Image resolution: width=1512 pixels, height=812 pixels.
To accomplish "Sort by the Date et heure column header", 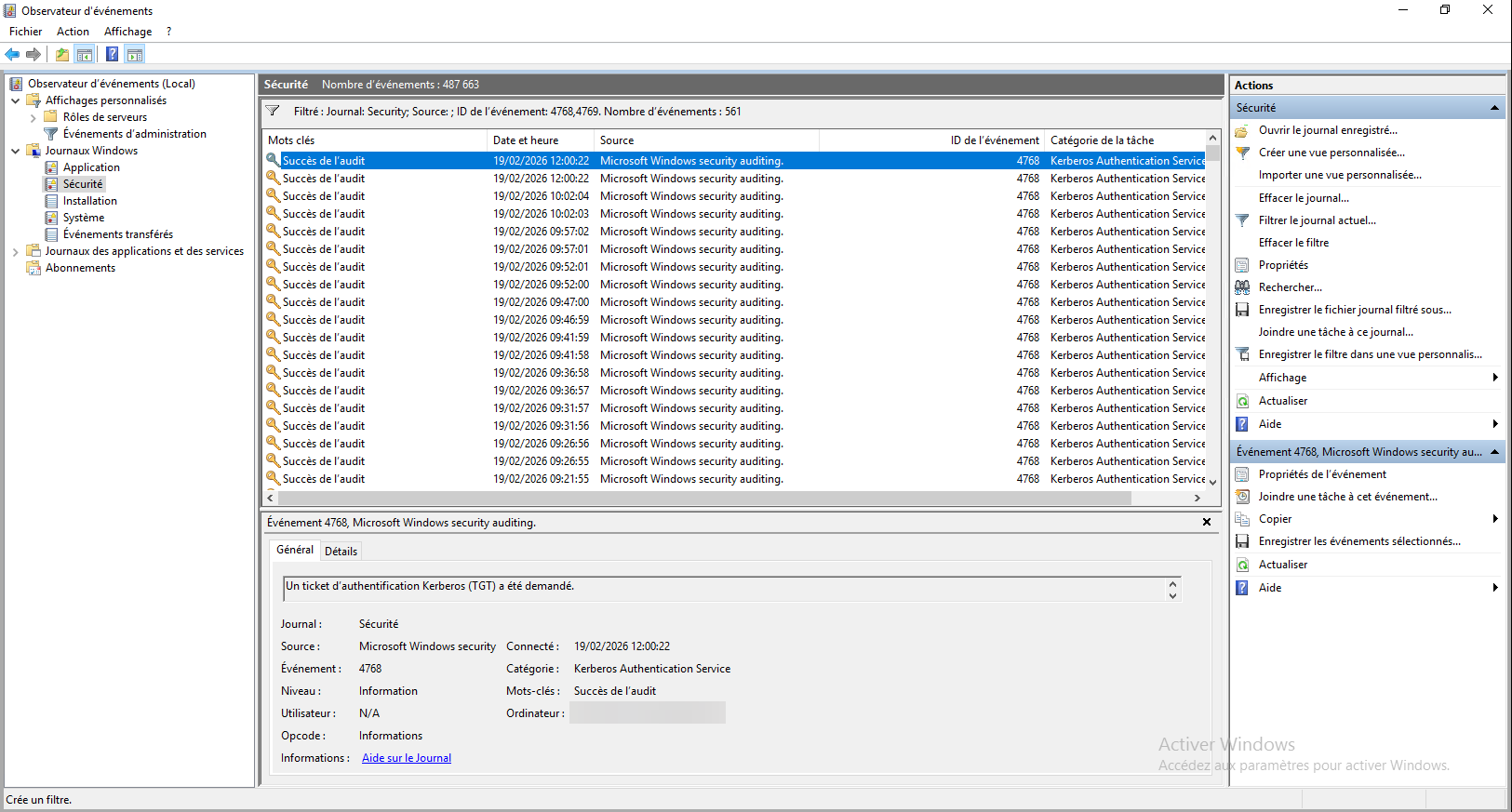I will click(x=541, y=140).
